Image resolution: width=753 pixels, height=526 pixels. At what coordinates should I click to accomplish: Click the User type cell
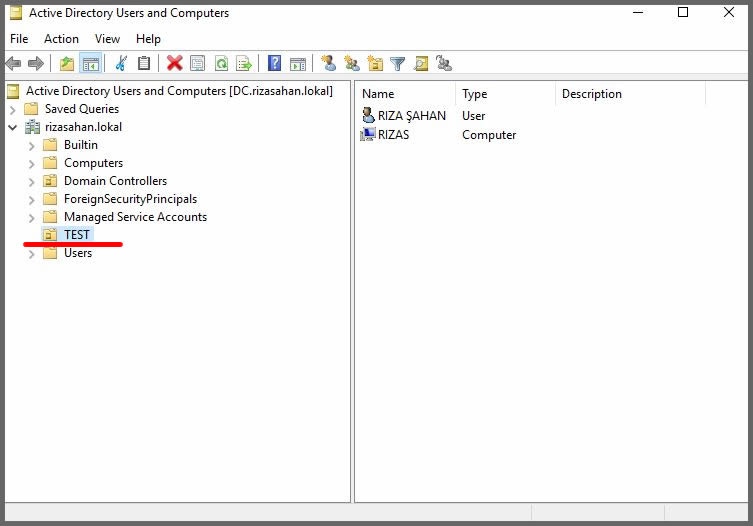474,116
